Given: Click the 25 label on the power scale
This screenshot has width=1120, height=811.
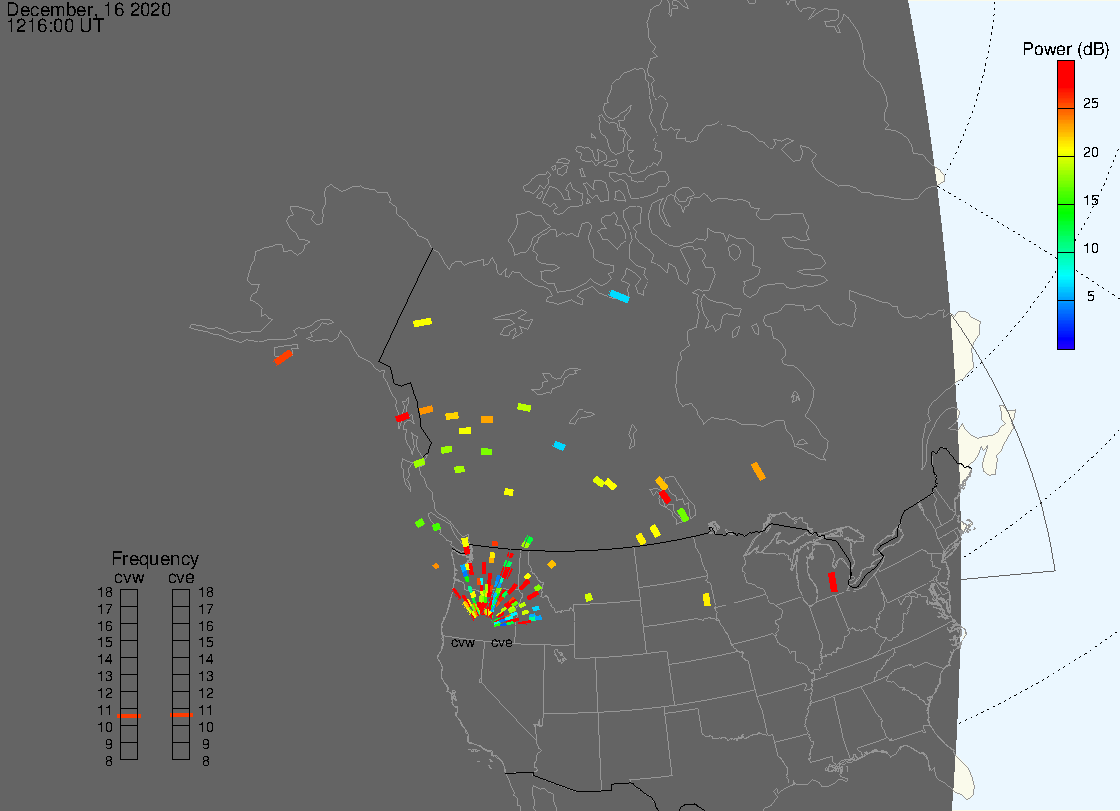Looking at the screenshot, I should pos(1090,104).
